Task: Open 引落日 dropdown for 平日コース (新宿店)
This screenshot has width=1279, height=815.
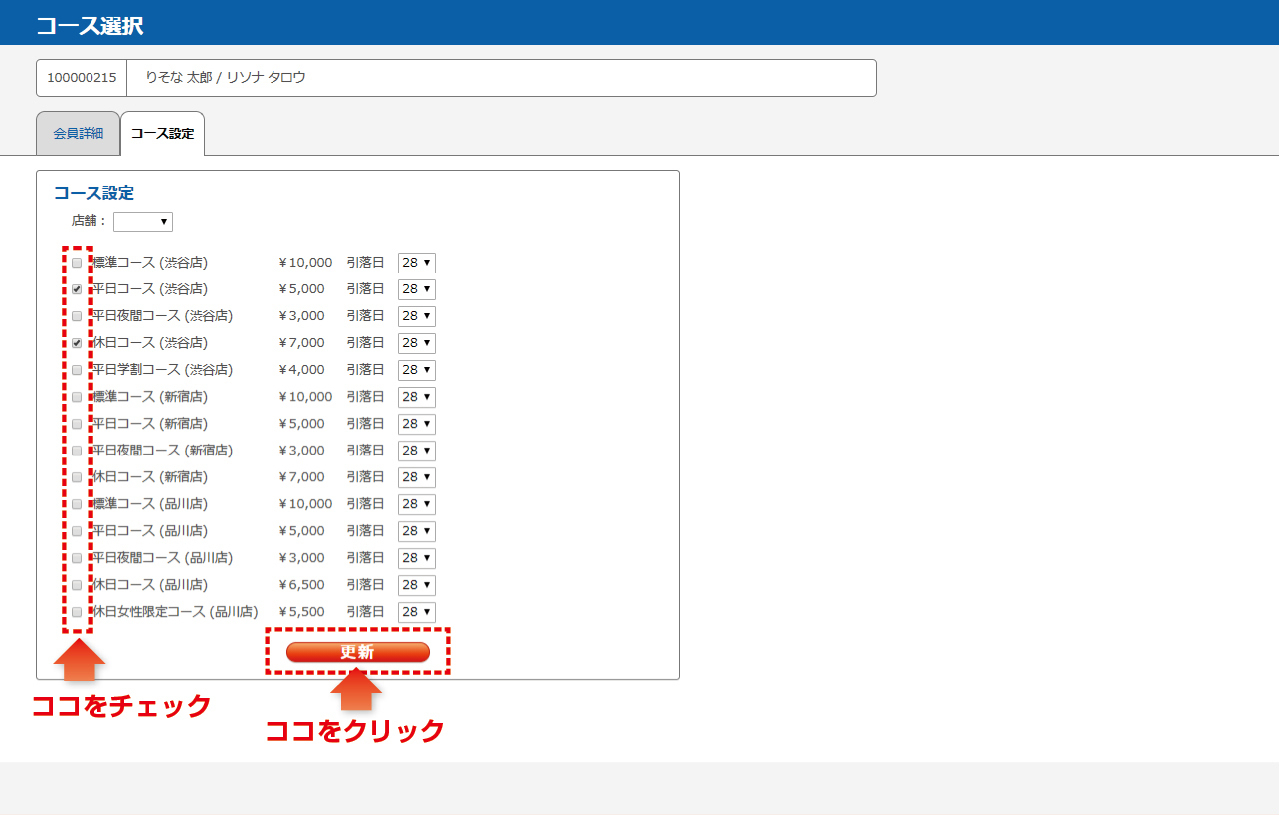Action: click(x=417, y=424)
